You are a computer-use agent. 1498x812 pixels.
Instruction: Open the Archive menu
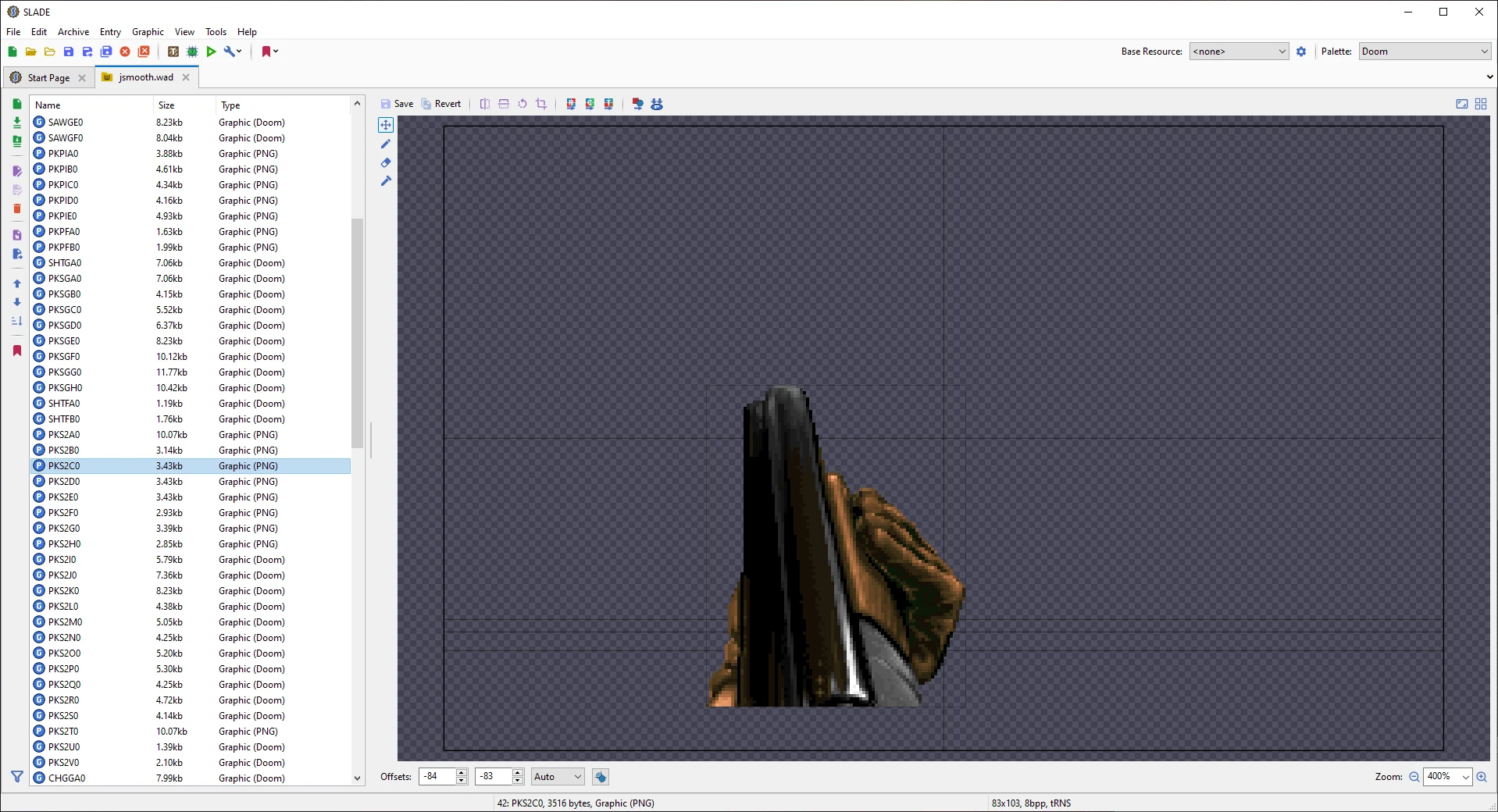(x=73, y=32)
